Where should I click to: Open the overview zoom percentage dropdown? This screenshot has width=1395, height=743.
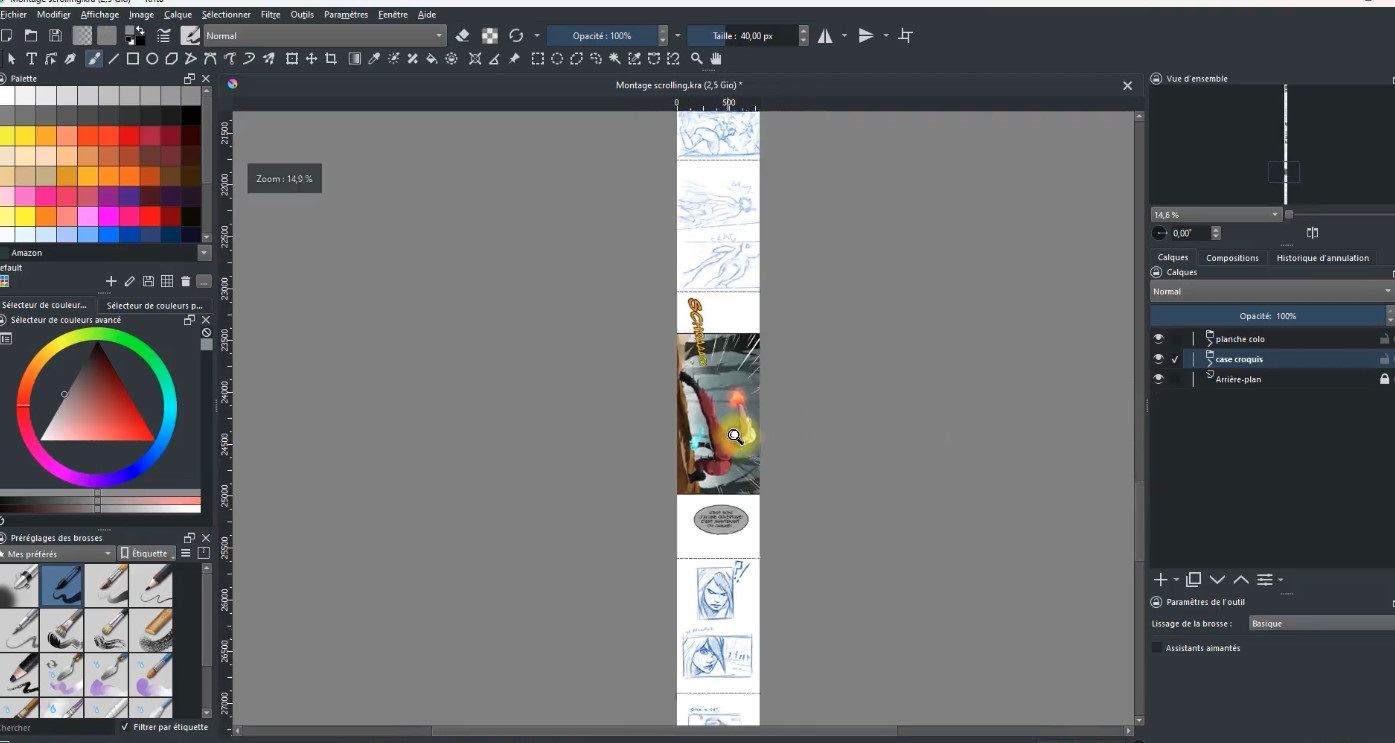1216,214
